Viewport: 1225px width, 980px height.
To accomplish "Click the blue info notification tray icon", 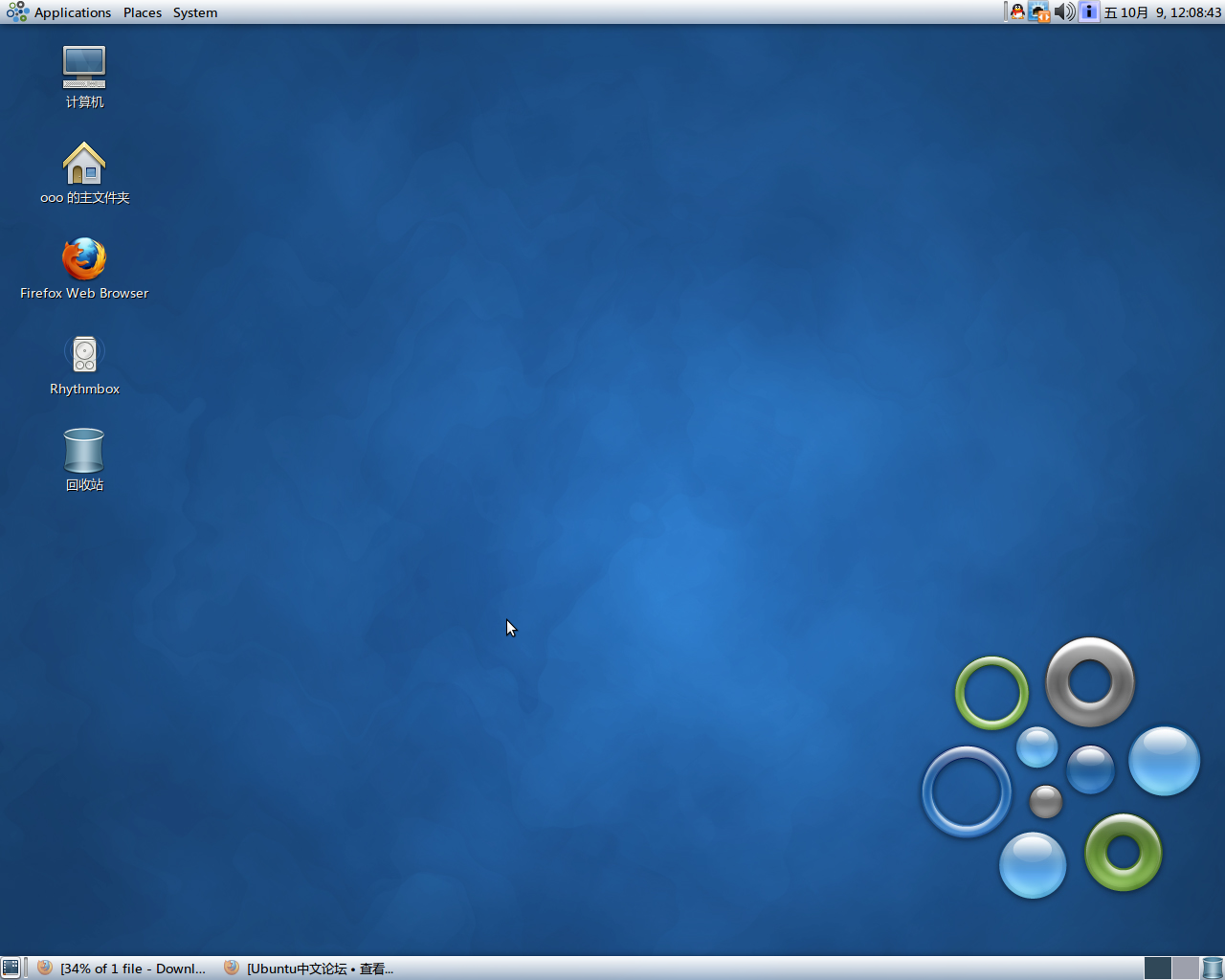I will click(1088, 11).
